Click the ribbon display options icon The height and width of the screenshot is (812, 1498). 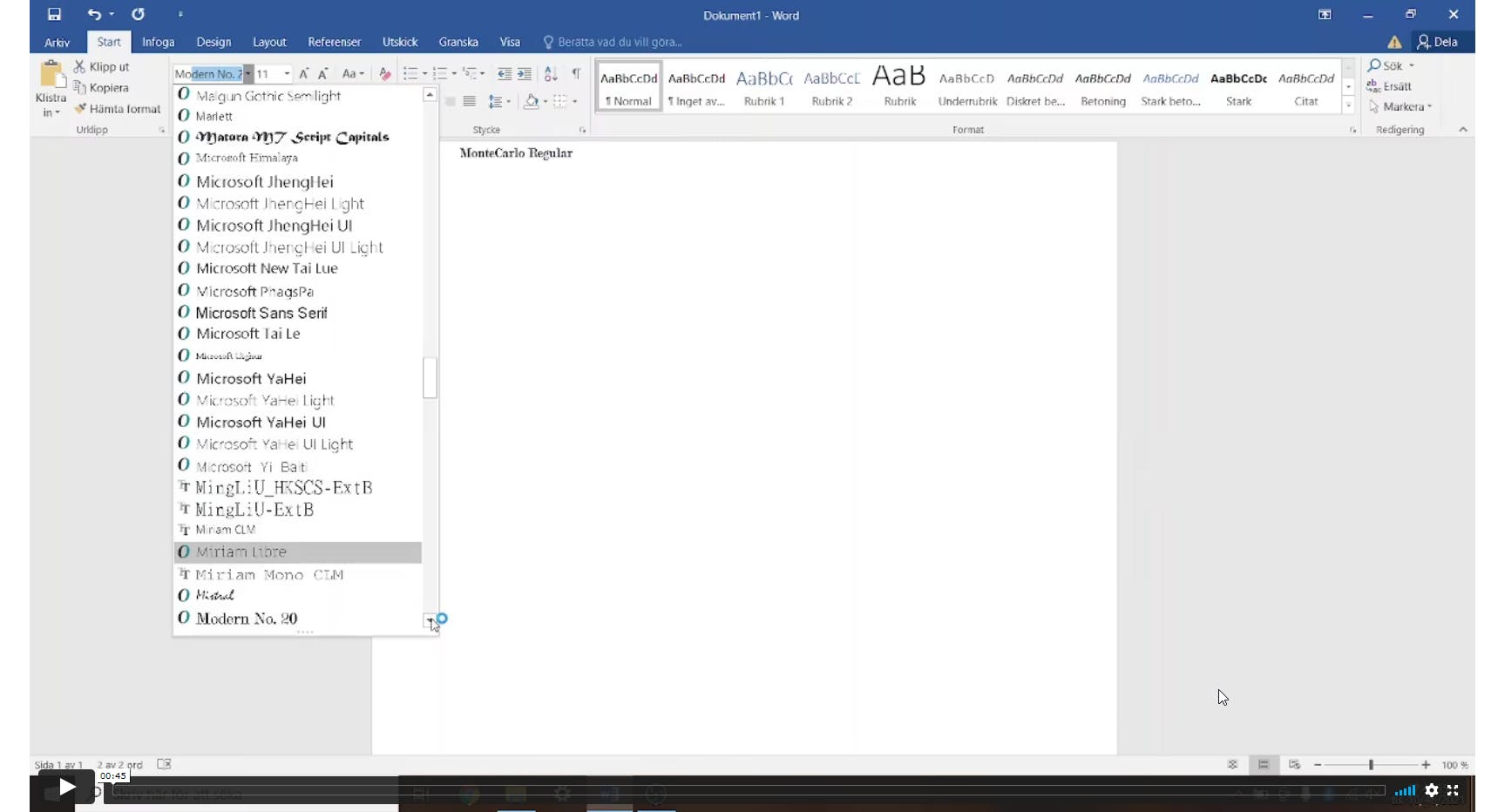pos(1325,15)
